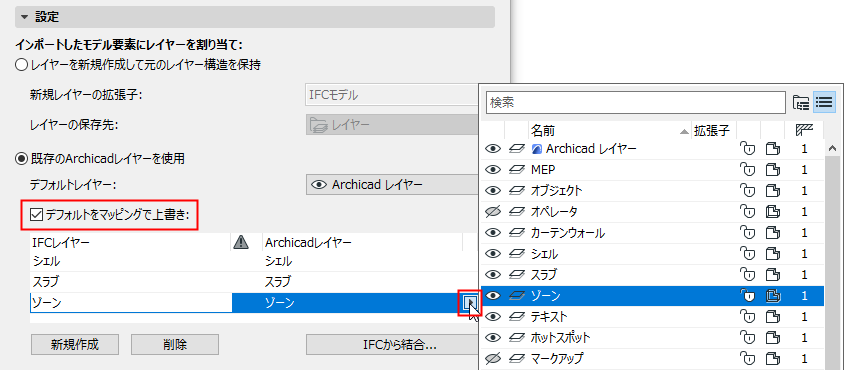Select 既存のArchicadレイヤーを使用 radio button
The height and width of the screenshot is (370, 844).
pyautogui.click(x=22, y=158)
